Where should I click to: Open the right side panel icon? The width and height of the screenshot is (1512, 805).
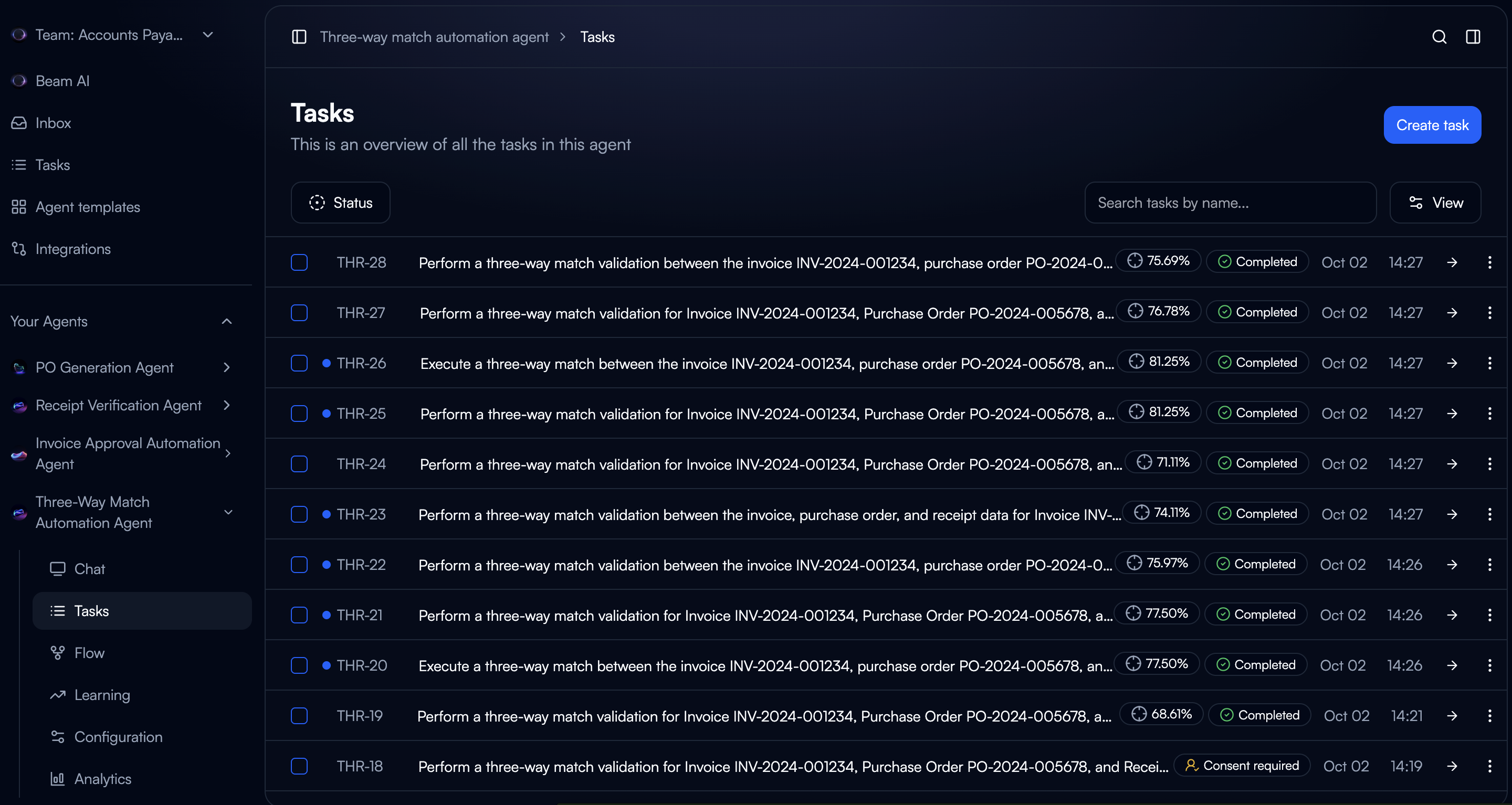pyautogui.click(x=1473, y=37)
